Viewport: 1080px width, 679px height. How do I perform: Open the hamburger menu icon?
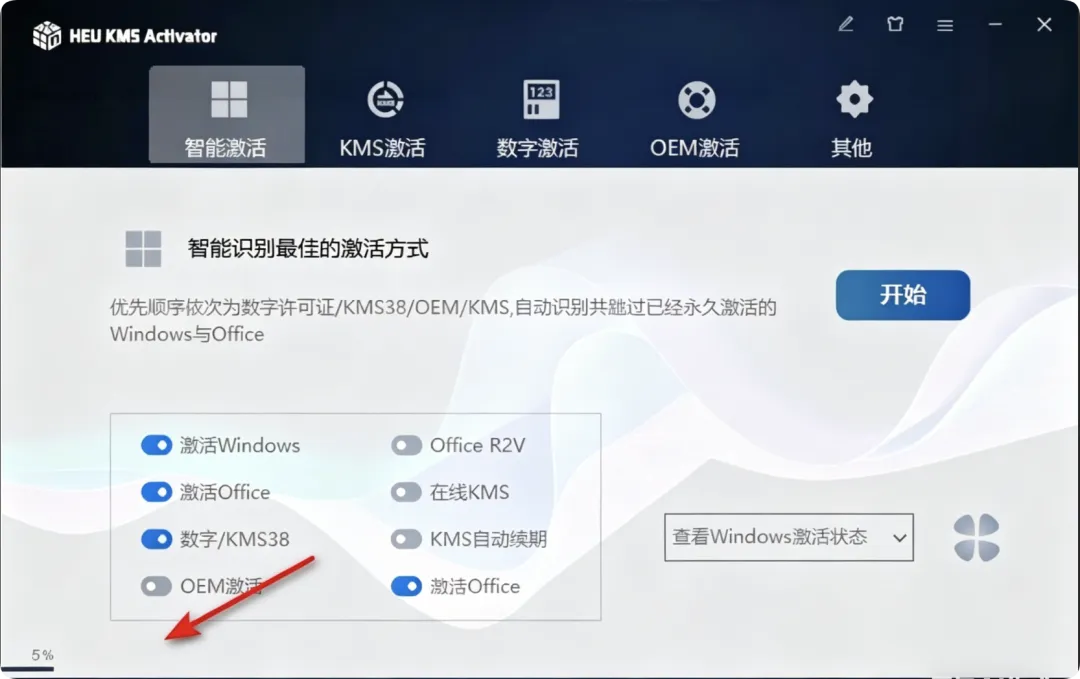pos(945,25)
